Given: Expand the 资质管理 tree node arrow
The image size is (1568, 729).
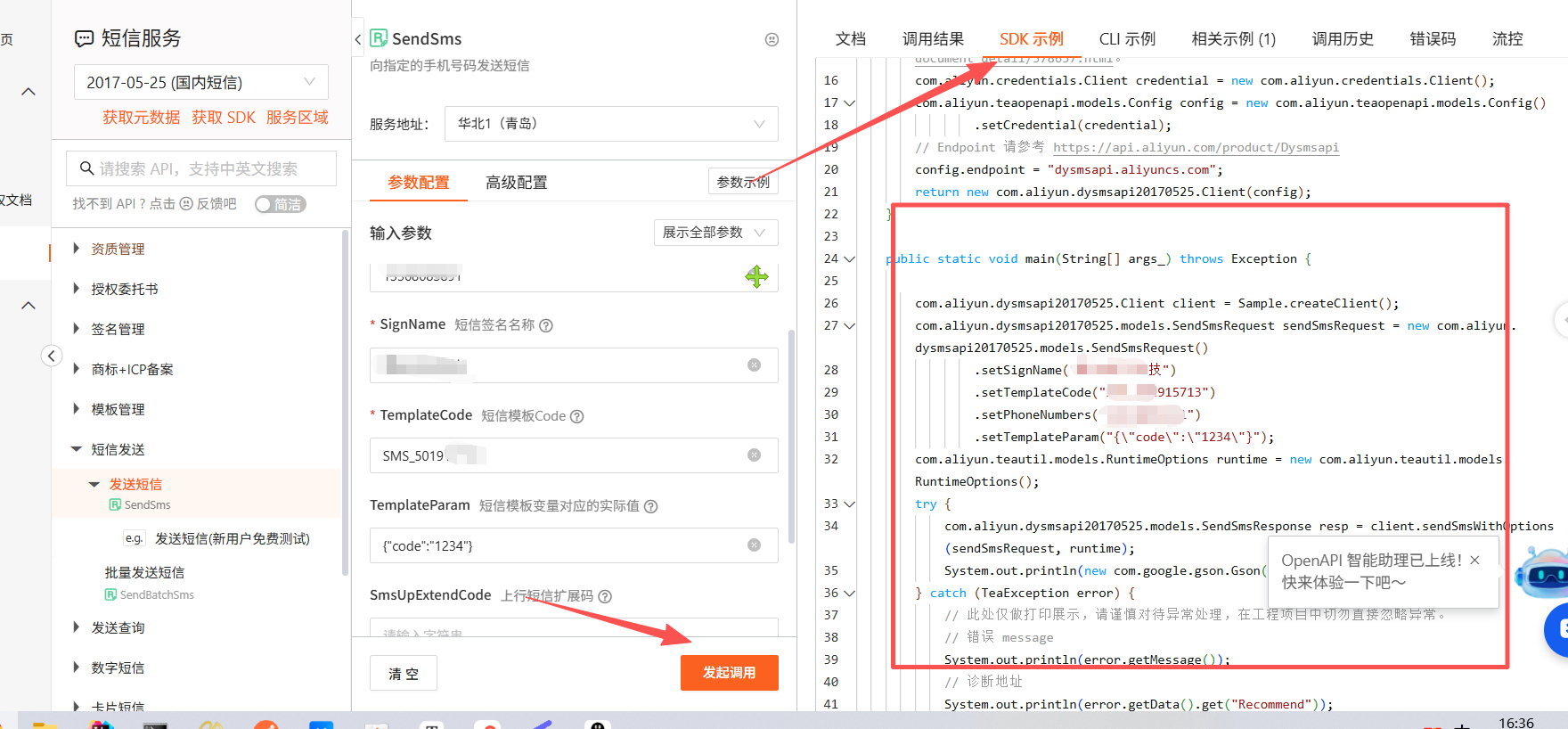Looking at the screenshot, I should click(x=77, y=249).
